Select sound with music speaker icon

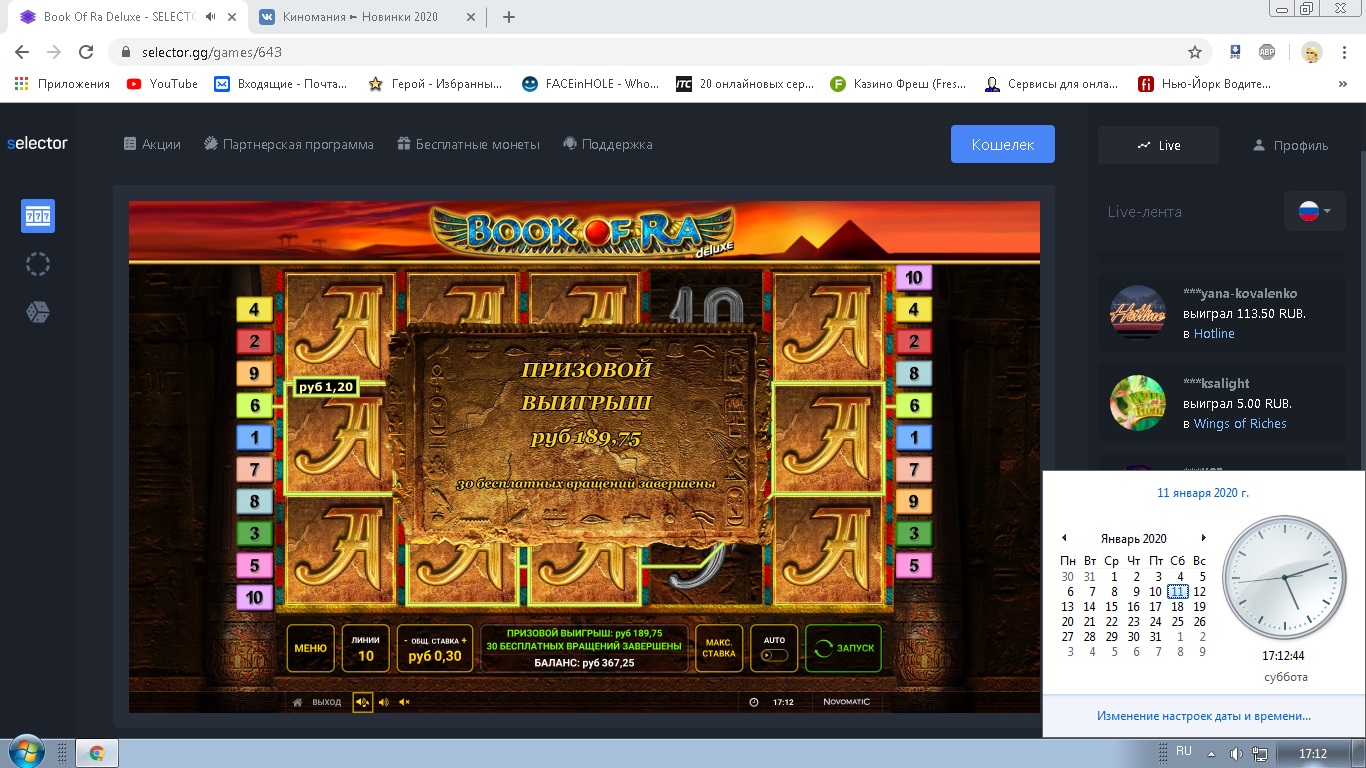click(362, 702)
